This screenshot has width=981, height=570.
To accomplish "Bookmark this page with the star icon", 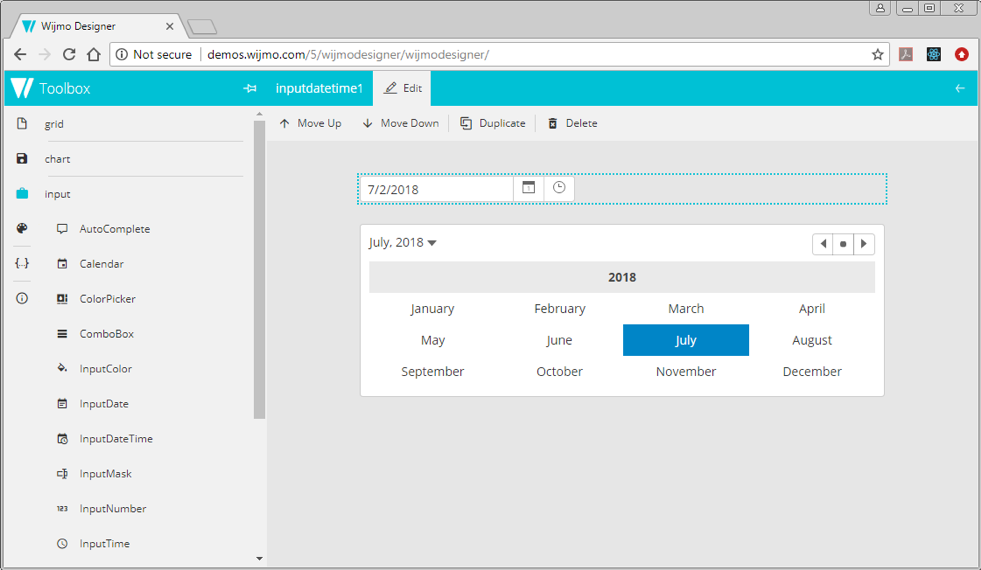I will pos(877,54).
